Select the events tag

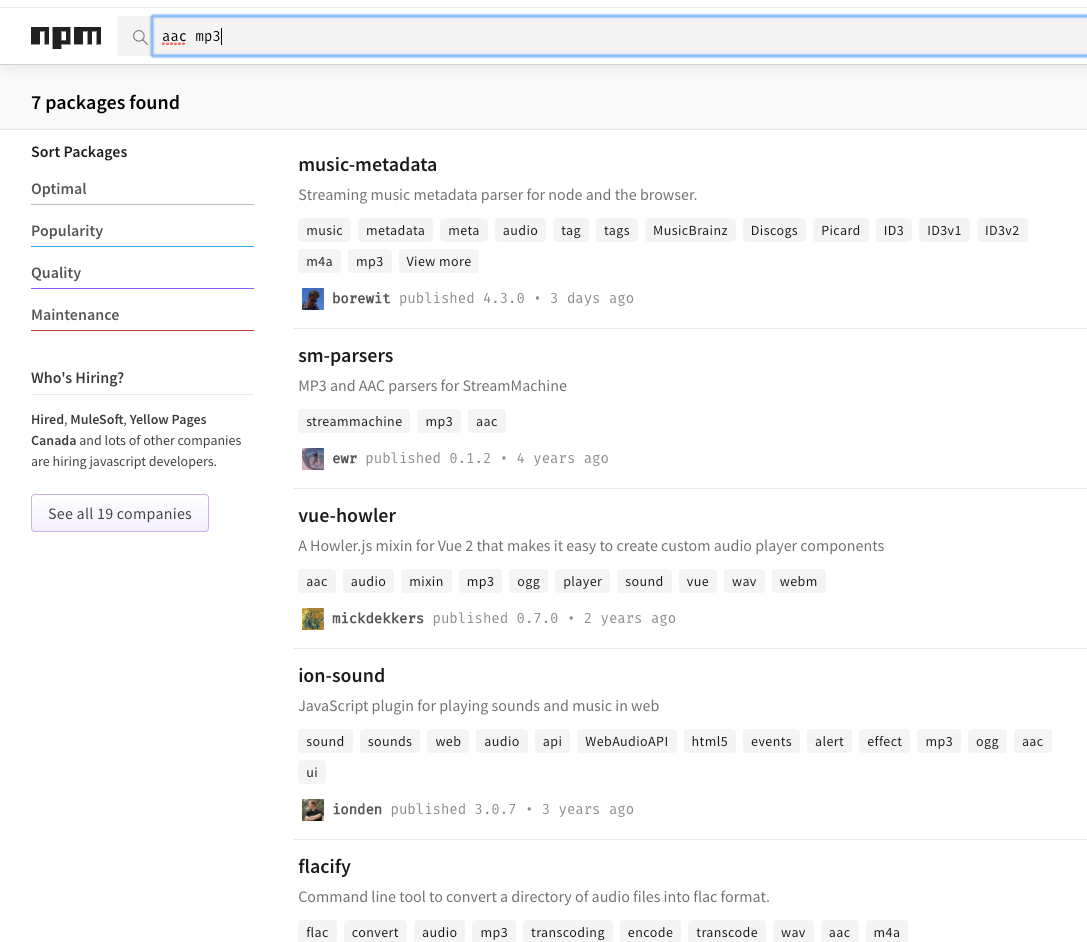(772, 742)
